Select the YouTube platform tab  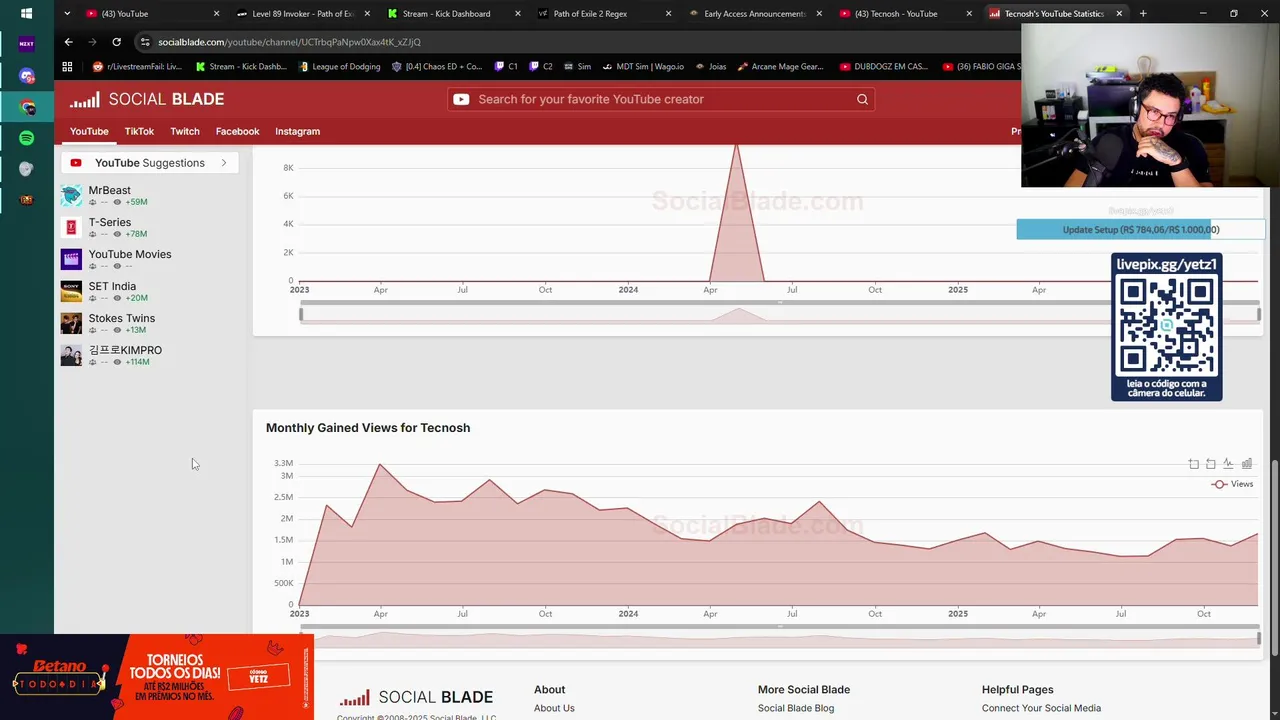point(89,131)
